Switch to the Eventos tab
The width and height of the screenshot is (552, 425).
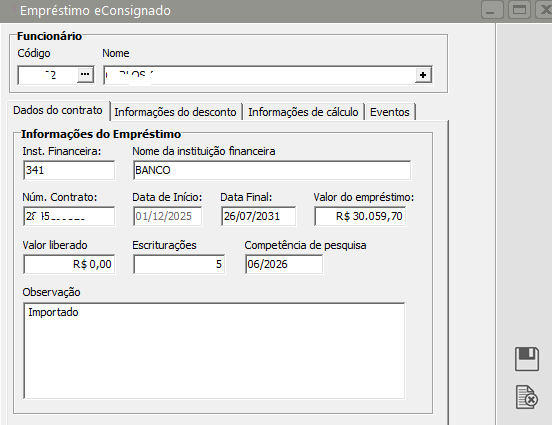coord(390,112)
